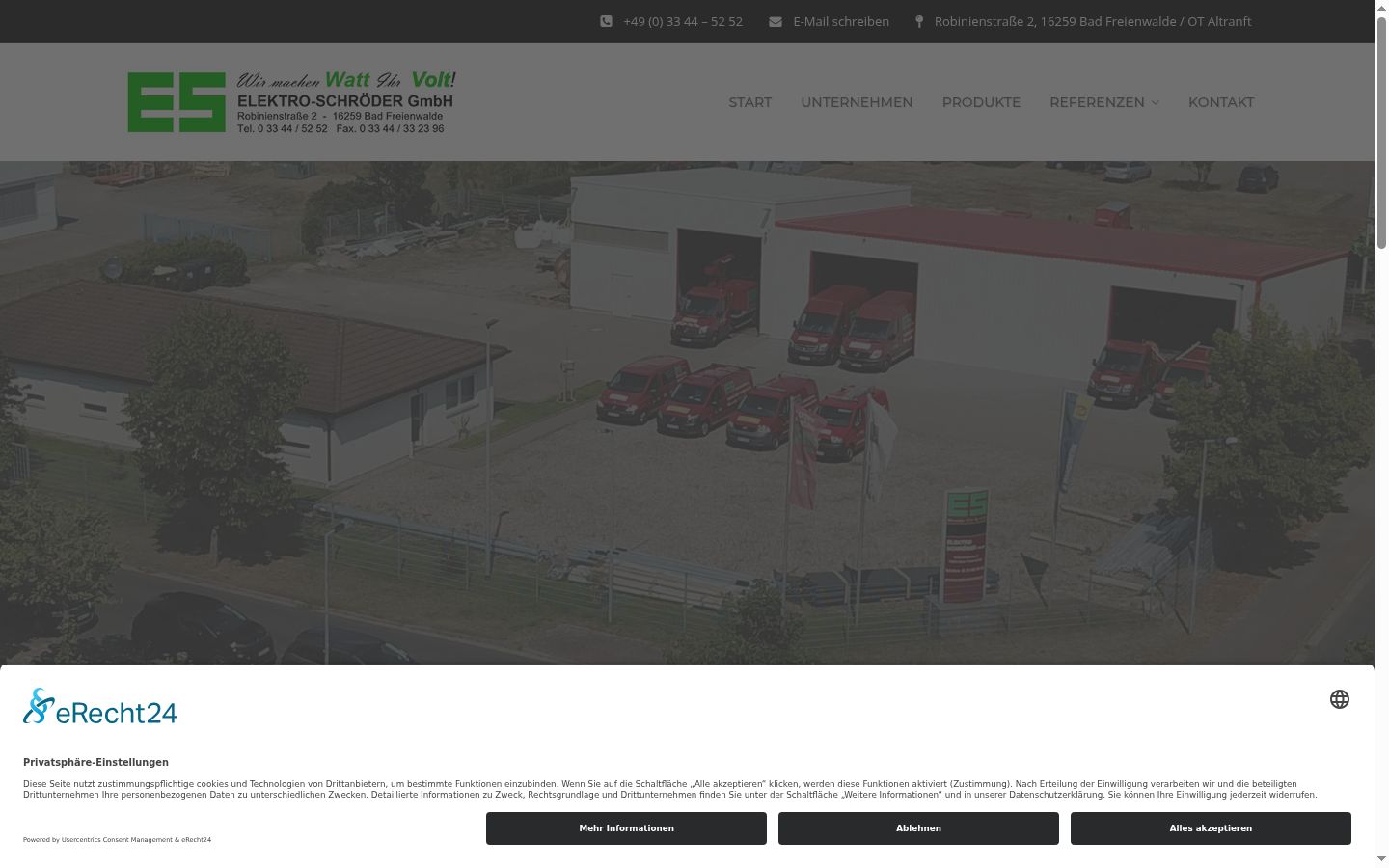The height and width of the screenshot is (868, 1389).
Task: Open the Produkte menu item
Action: click(981, 102)
